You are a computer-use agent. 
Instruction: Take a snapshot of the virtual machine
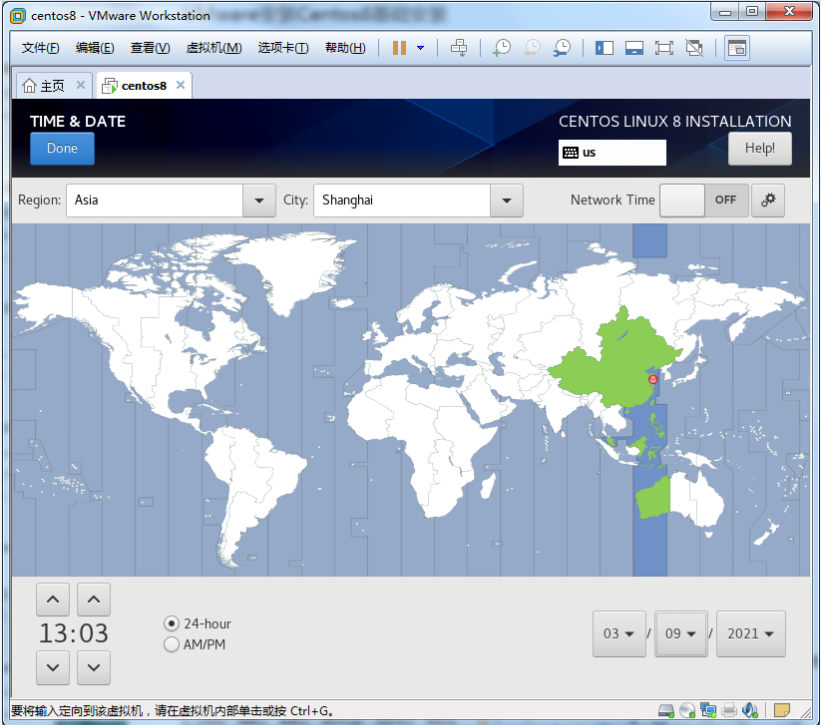502,48
